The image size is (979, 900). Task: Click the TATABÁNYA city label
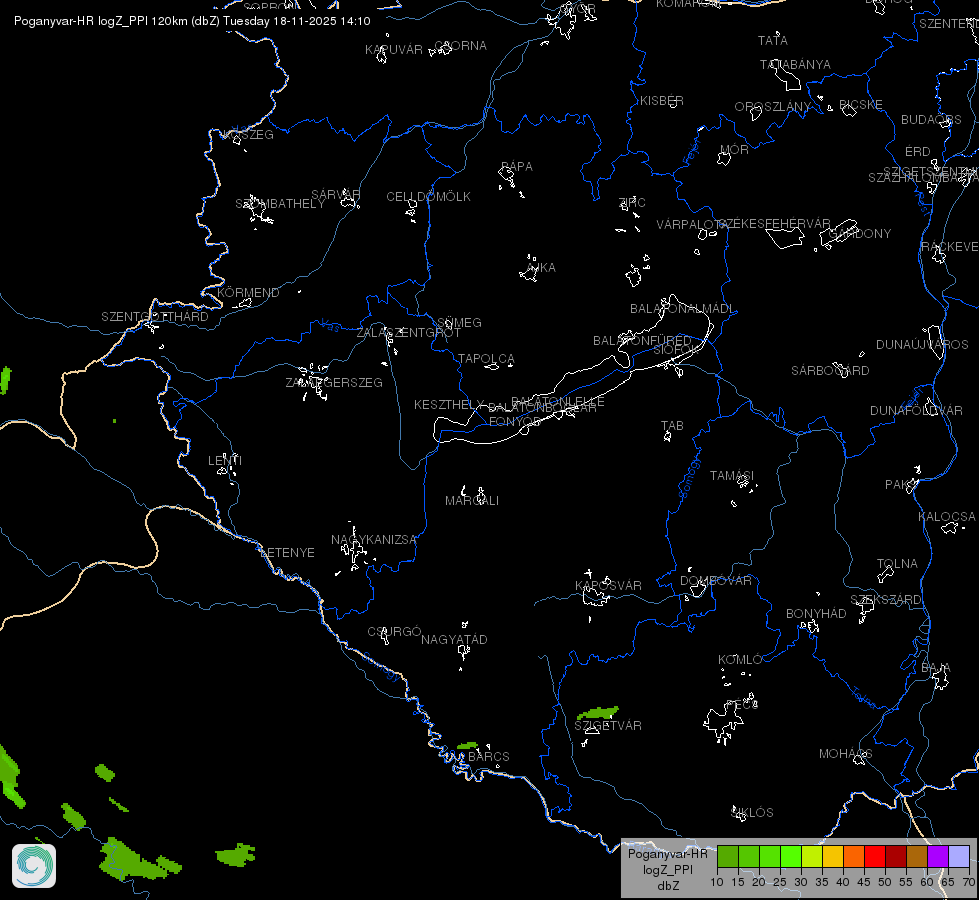point(795,65)
